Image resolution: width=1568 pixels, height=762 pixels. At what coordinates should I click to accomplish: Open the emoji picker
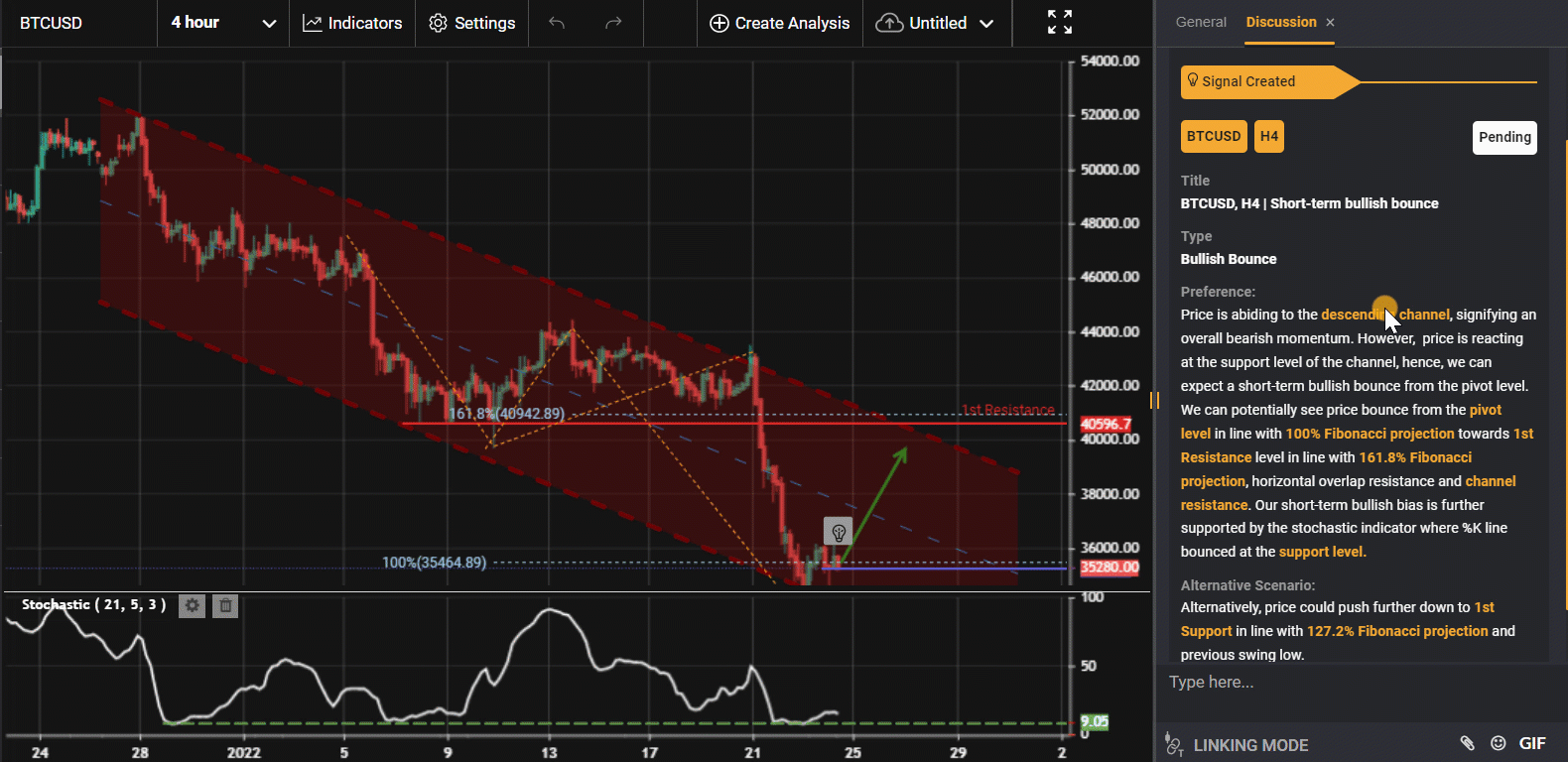tap(1499, 743)
